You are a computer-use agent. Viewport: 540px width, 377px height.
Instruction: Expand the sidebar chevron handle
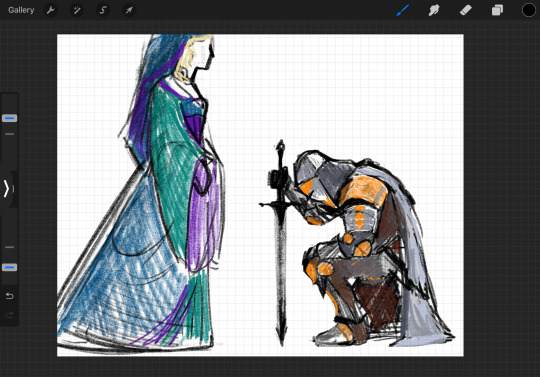(x=7, y=189)
